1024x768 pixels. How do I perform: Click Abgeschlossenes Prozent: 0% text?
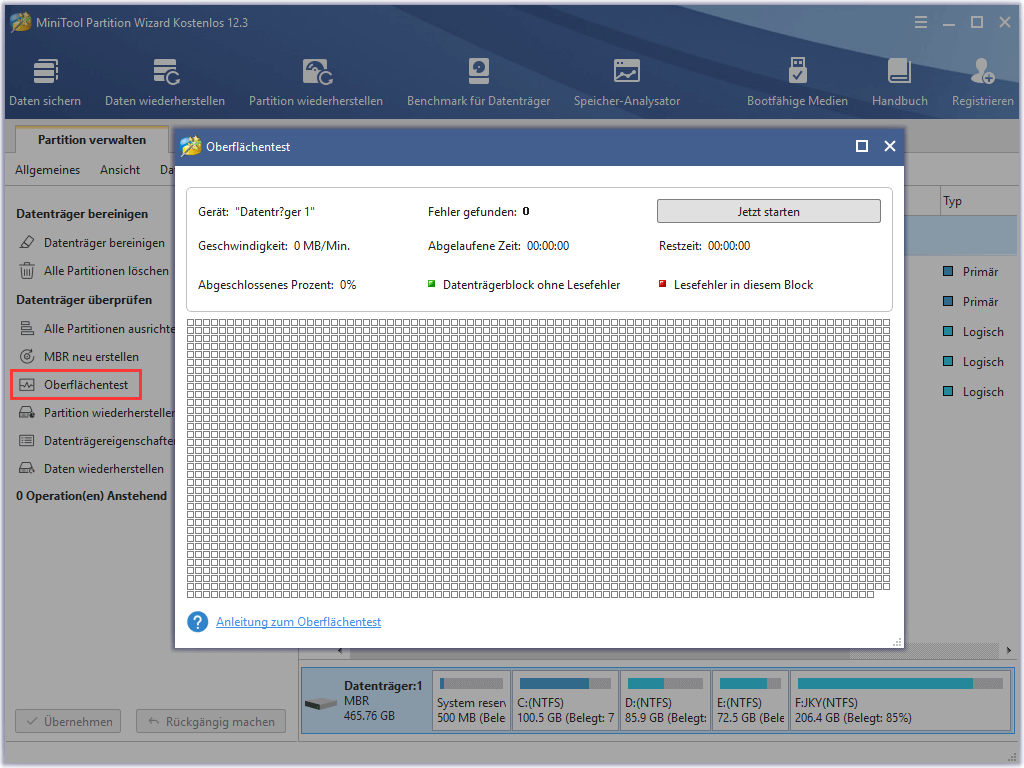click(277, 285)
